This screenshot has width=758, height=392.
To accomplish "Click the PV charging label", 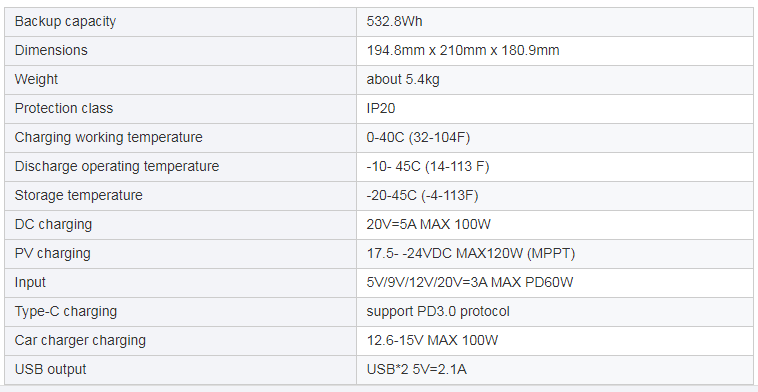I will [x=52, y=253].
